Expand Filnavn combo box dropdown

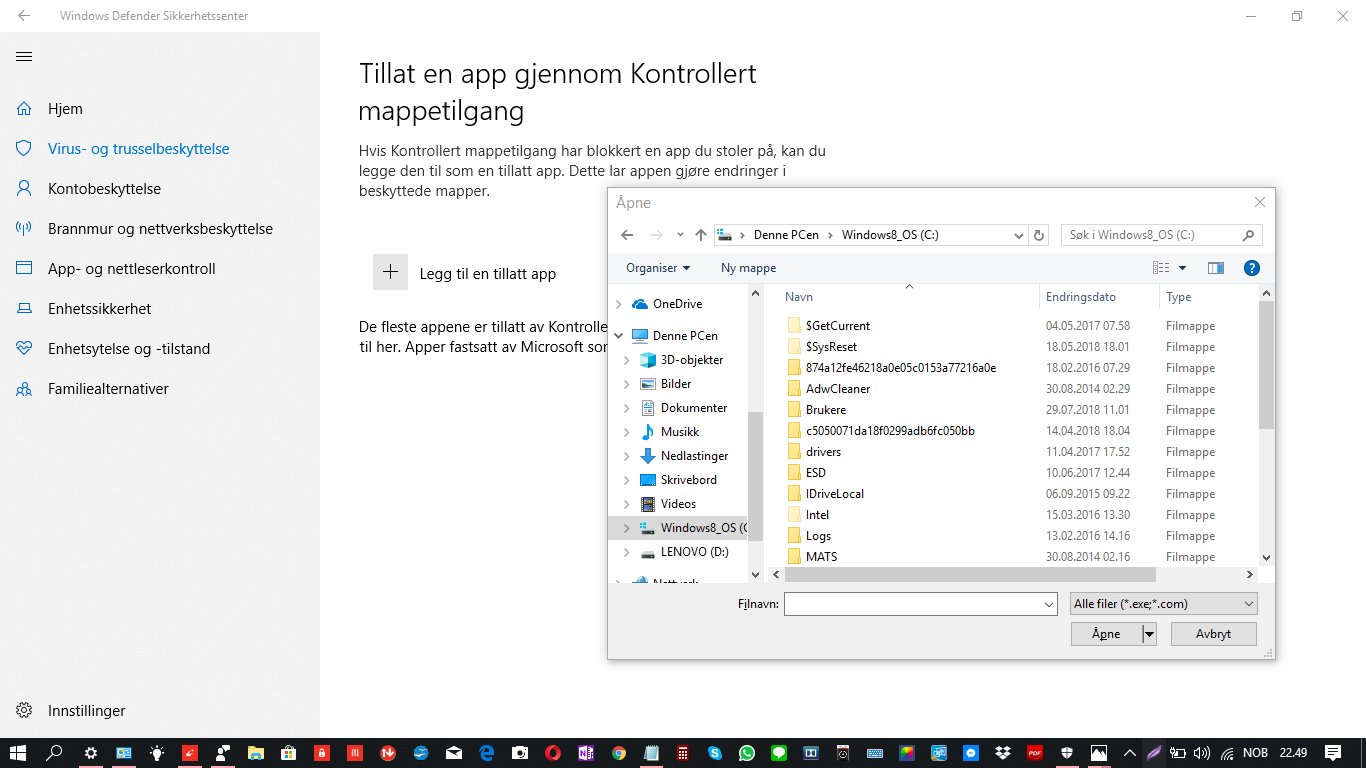tap(1048, 604)
